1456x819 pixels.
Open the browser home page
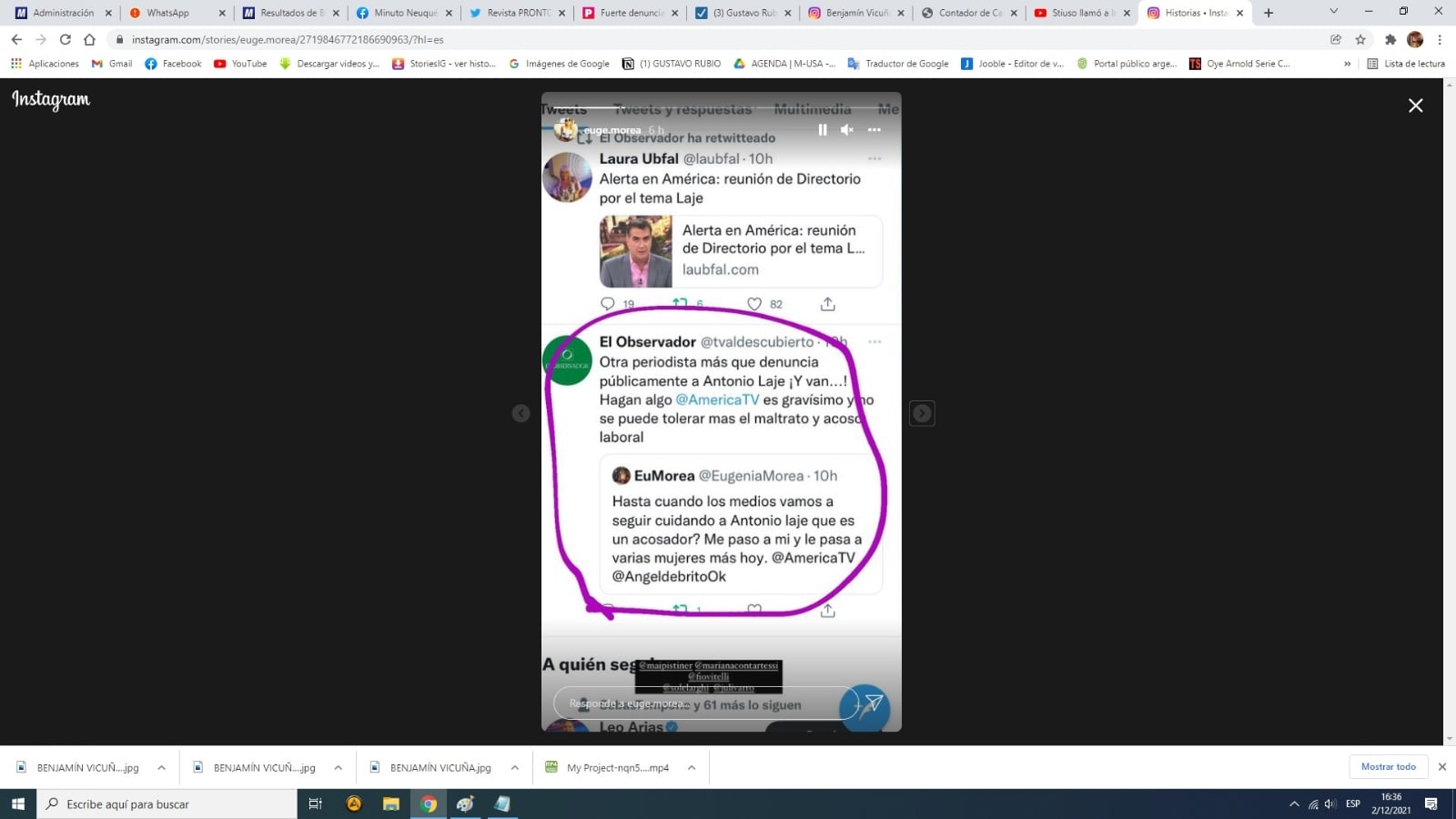[89, 39]
